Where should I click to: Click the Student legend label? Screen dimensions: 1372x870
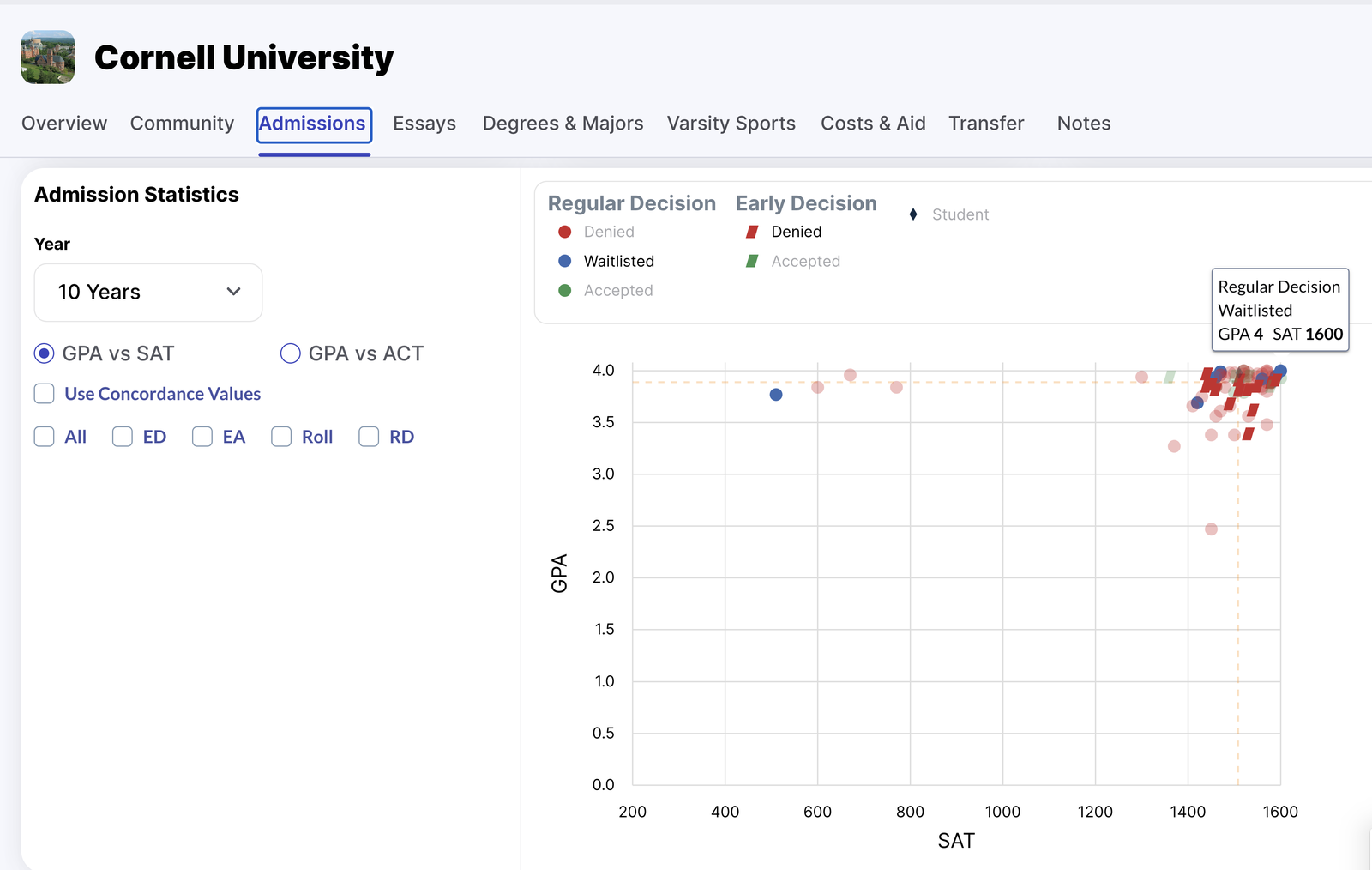point(960,214)
